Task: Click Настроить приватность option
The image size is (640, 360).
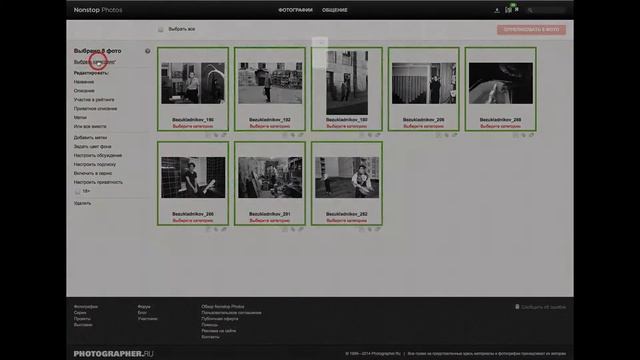Action: point(98,182)
